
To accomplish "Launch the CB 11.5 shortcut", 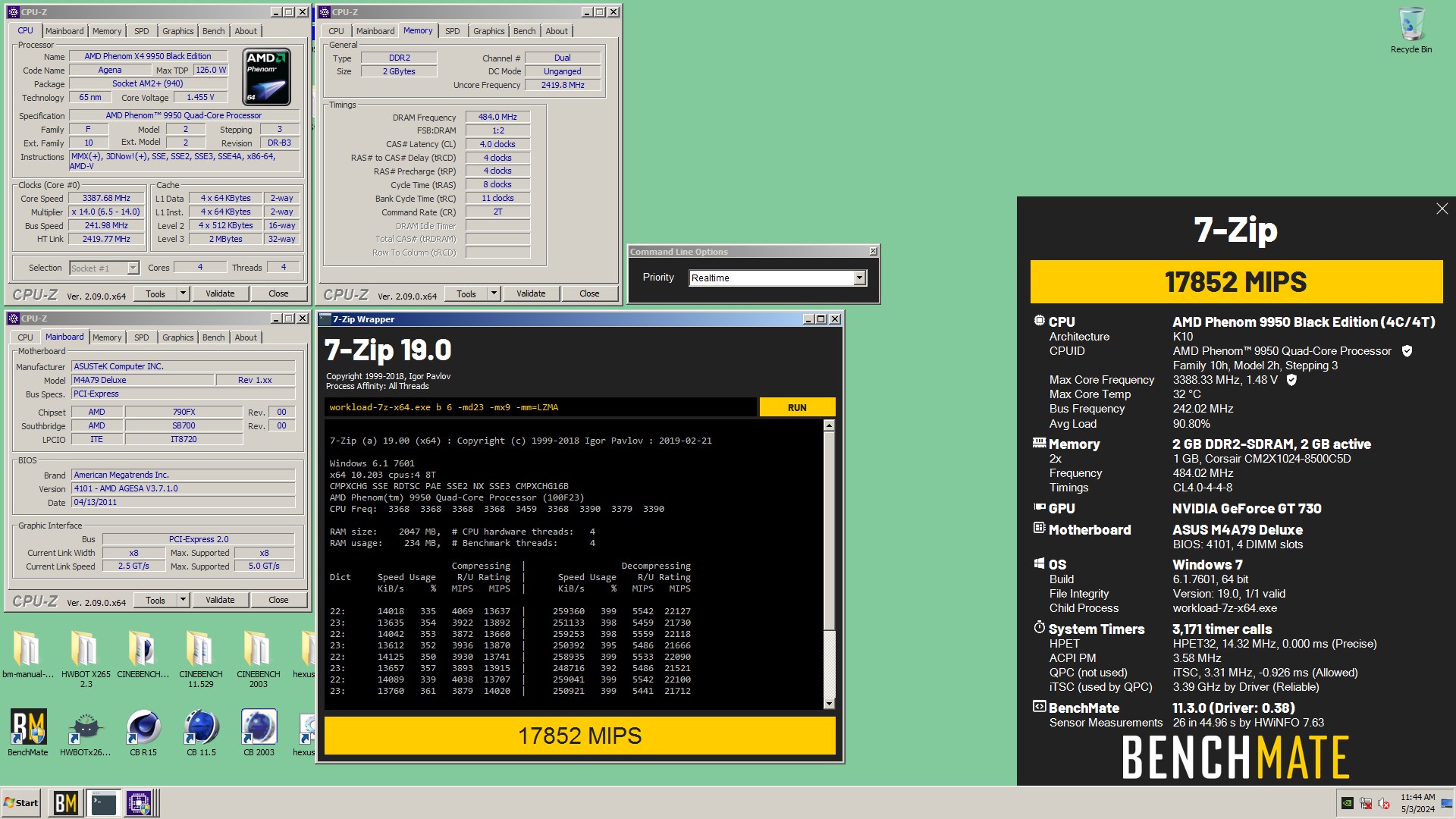I will tap(201, 733).
